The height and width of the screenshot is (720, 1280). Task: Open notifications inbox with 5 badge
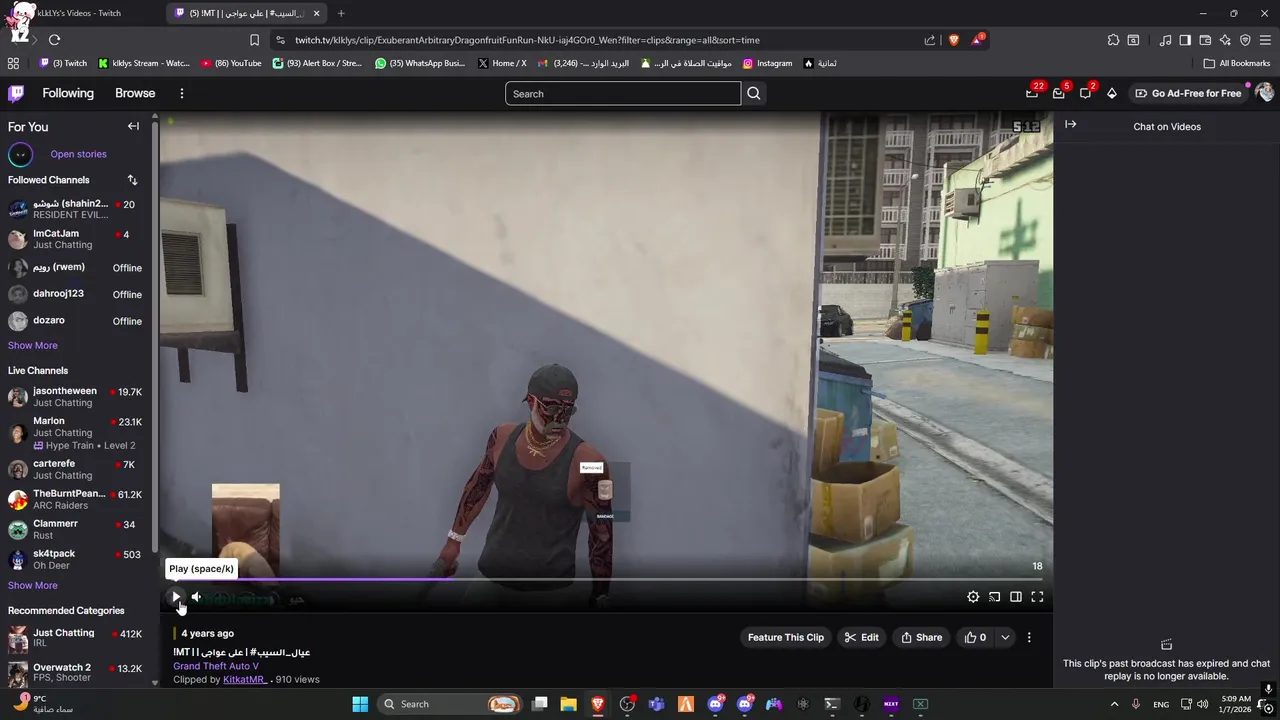pyautogui.click(x=1059, y=93)
